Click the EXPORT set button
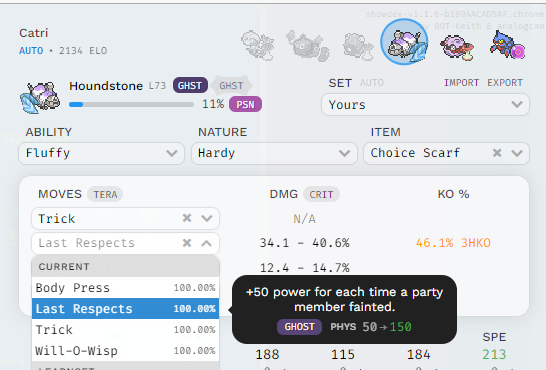 505,83
